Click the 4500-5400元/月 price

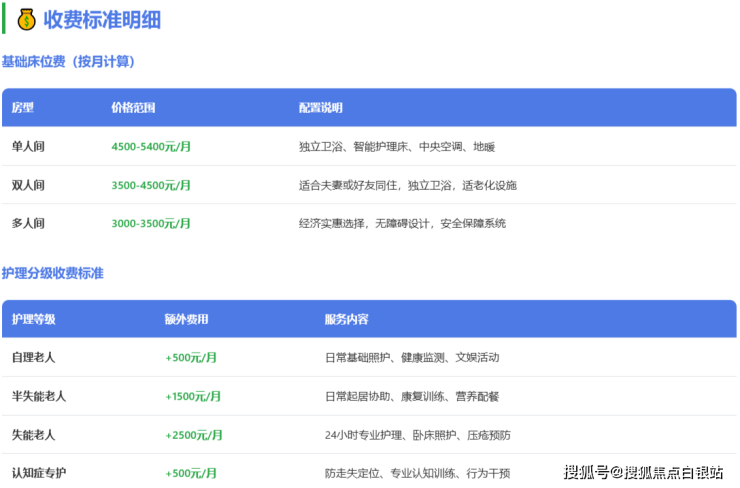click(151, 147)
